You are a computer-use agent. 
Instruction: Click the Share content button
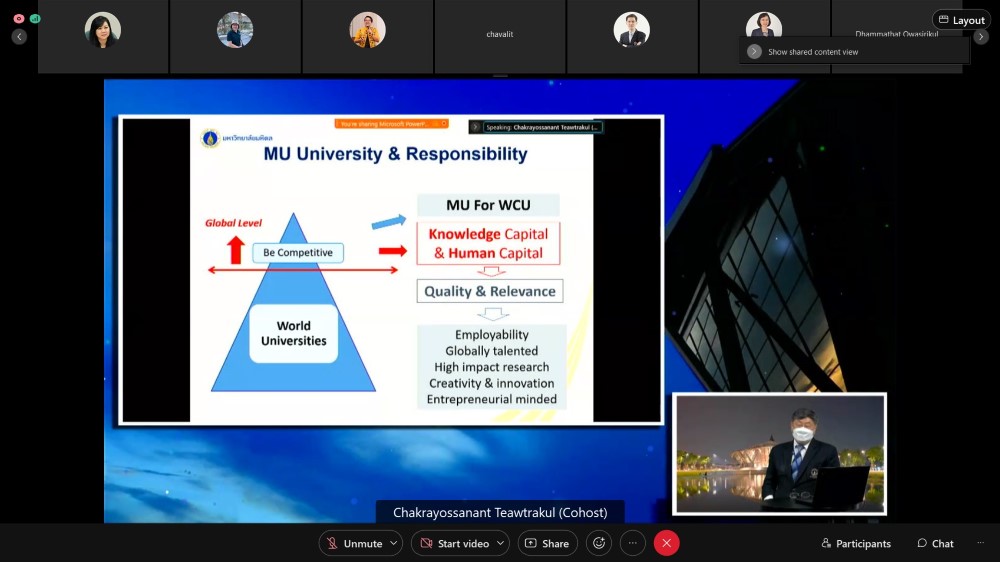tap(547, 543)
